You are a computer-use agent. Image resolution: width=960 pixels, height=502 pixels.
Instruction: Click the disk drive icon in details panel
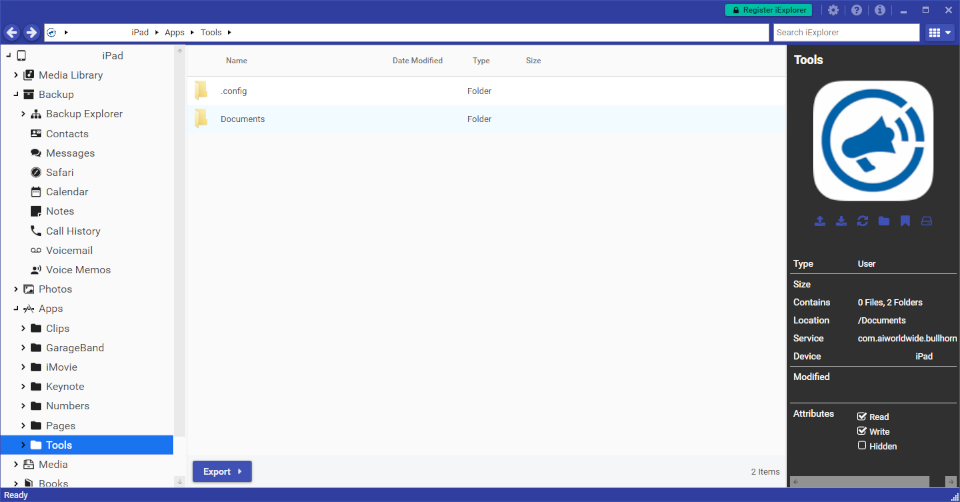(926, 221)
